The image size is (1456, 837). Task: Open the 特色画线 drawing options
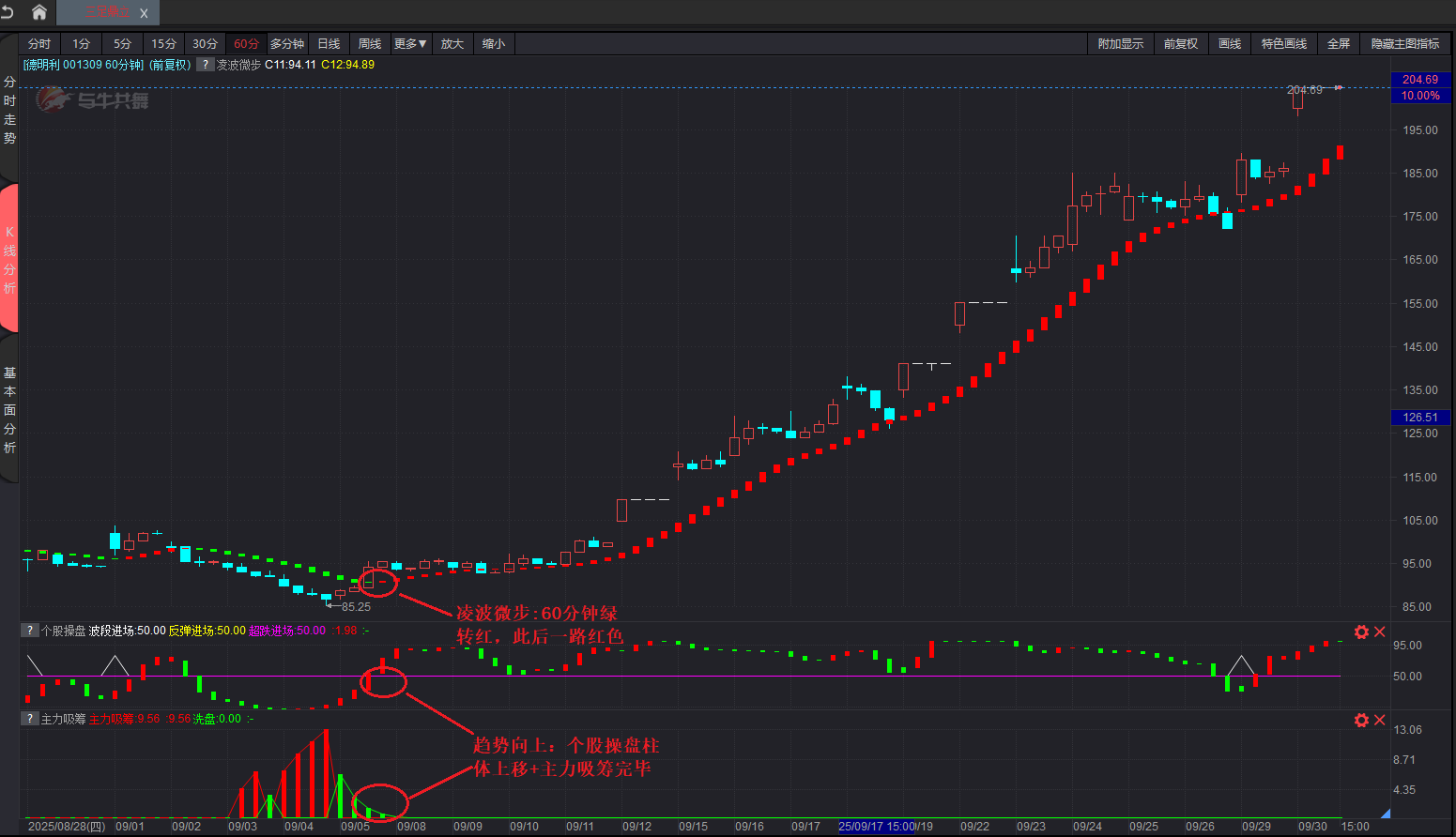(1283, 44)
